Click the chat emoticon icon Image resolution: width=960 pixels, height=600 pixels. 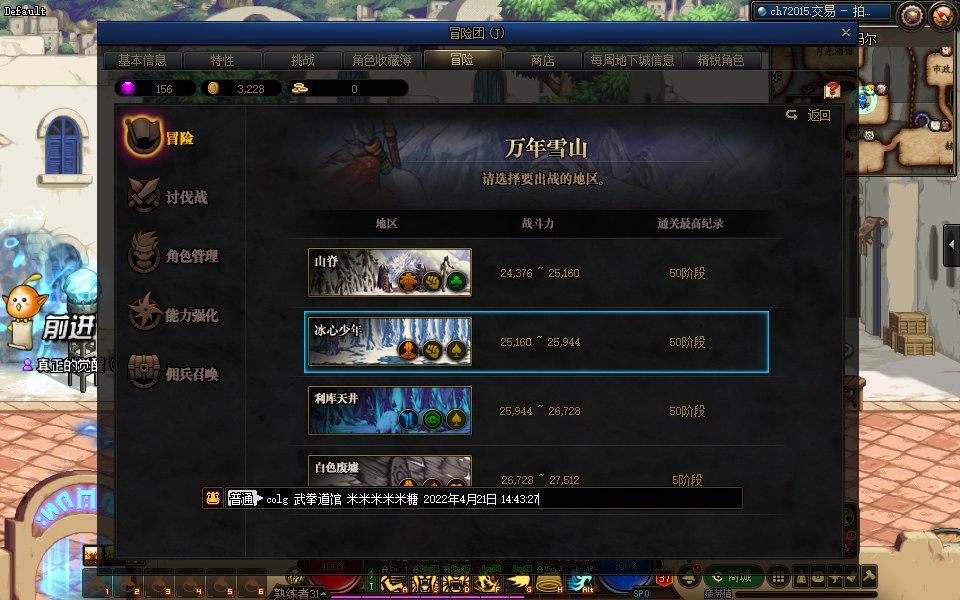point(212,498)
